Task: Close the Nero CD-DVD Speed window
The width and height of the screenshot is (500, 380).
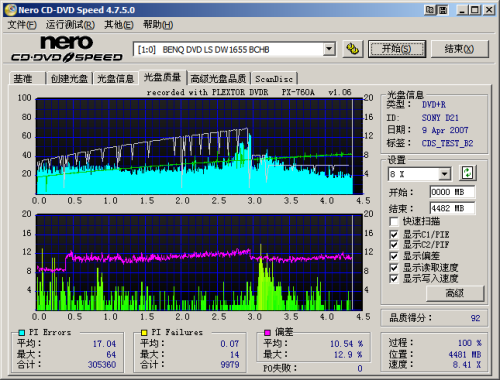Action: tap(489, 10)
